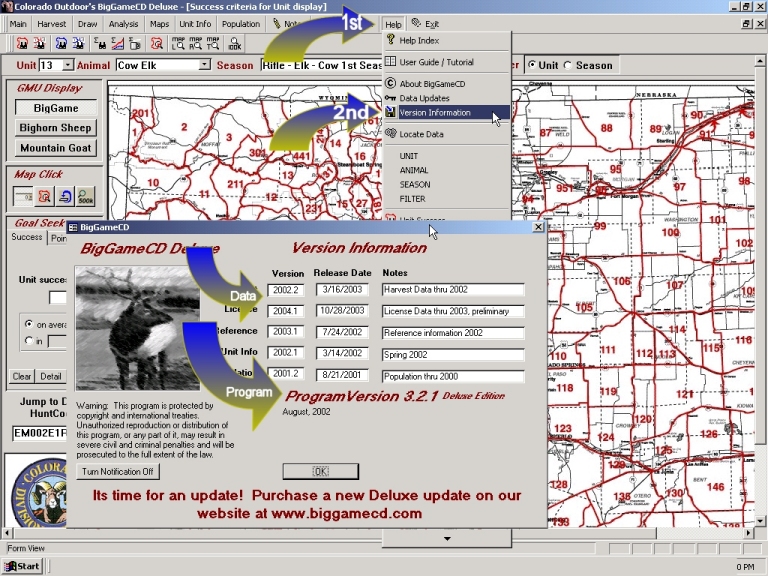Click the Mountain Goat button
This screenshot has height=576, width=768.
pyautogui.click(x=56, y=148)
